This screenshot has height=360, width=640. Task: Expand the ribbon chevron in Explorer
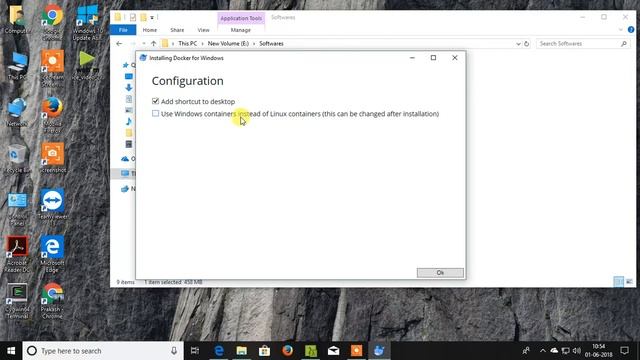(620, 30)
